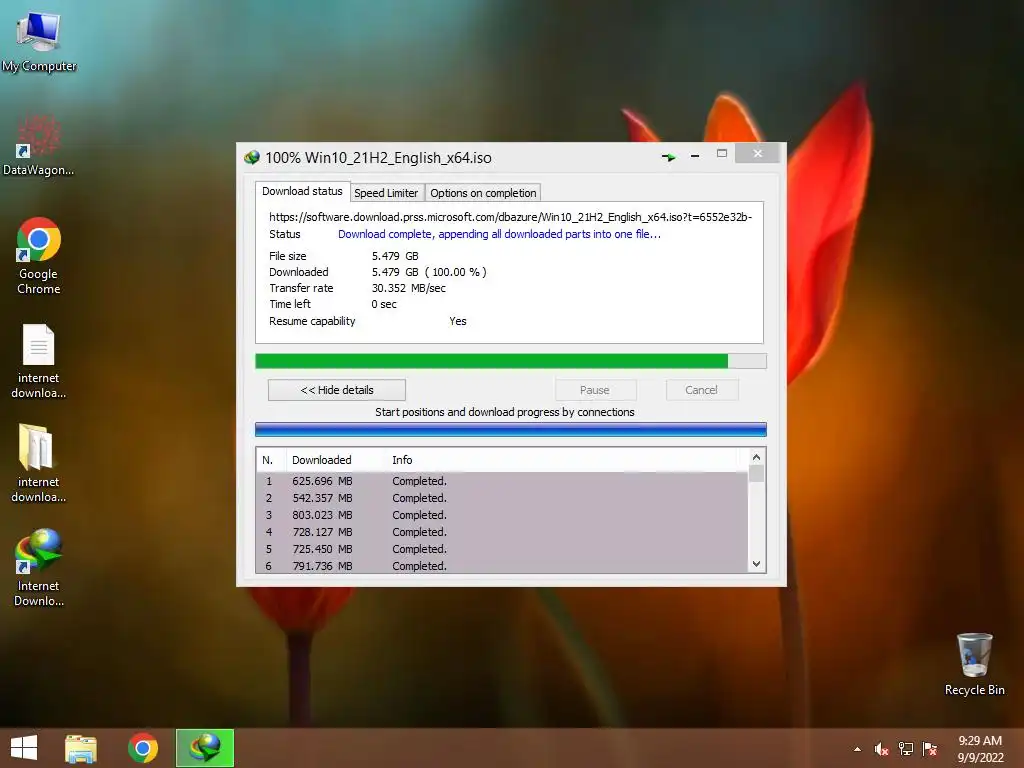Select connection 2 row 542.357 MB
The width and height of the screenshot is (1024, 768).
coord(502,498)
